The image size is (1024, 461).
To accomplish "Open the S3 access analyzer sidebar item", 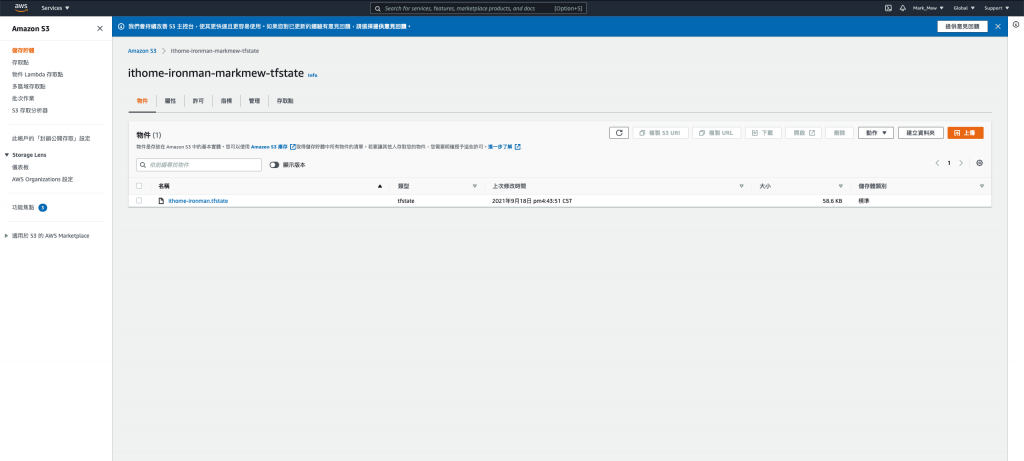I will click(x=29, y=110).
